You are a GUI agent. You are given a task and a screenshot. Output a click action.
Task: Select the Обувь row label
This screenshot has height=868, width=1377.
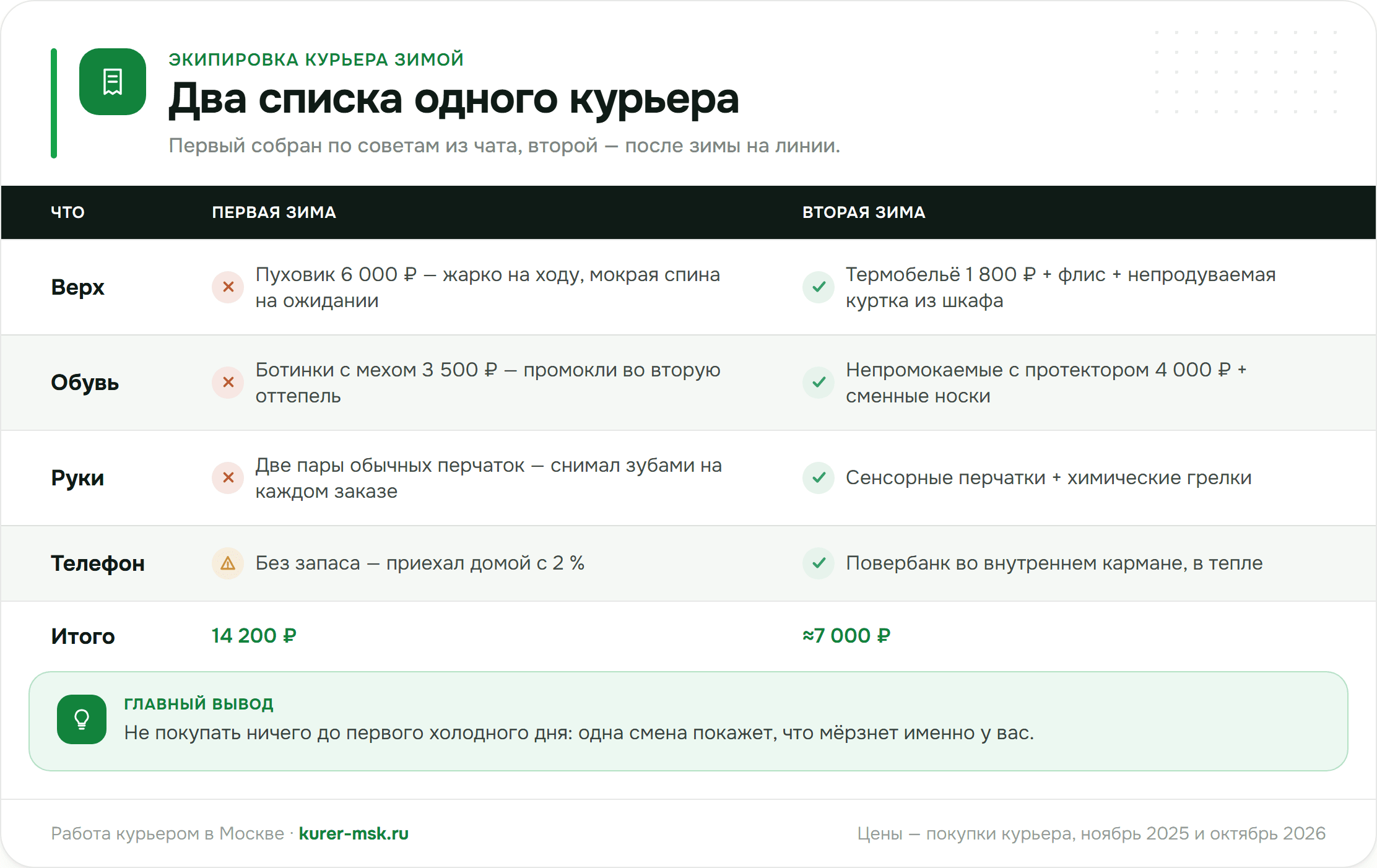(85, 383)
